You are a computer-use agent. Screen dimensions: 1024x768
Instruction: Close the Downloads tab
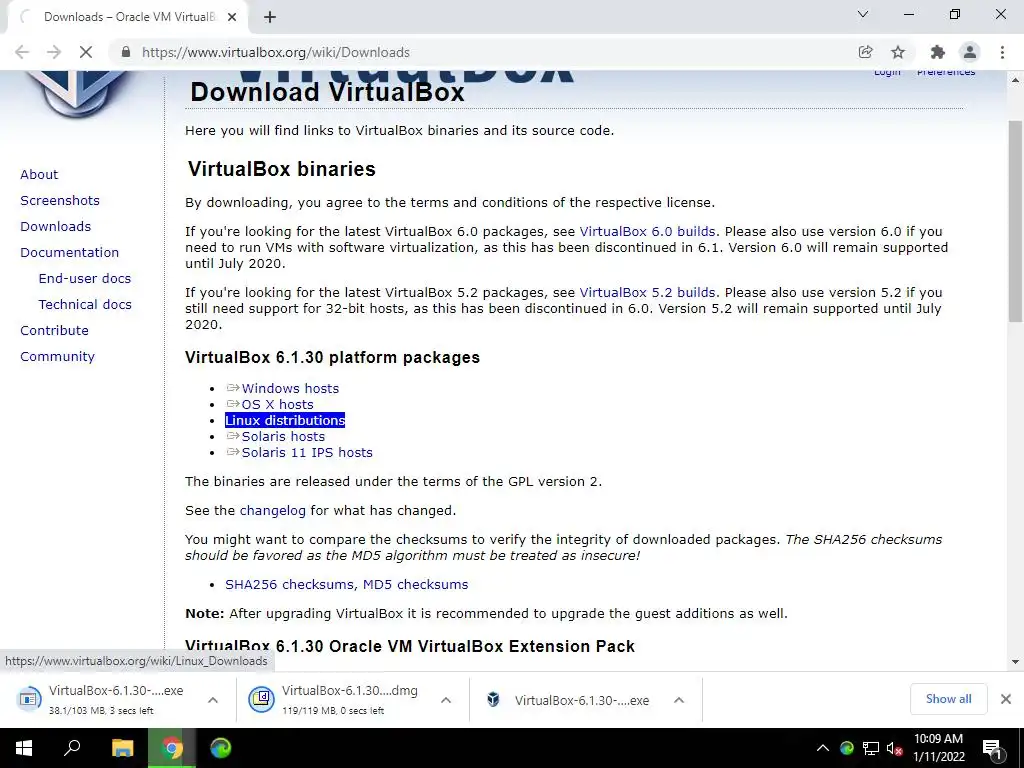tap(232, 17)
